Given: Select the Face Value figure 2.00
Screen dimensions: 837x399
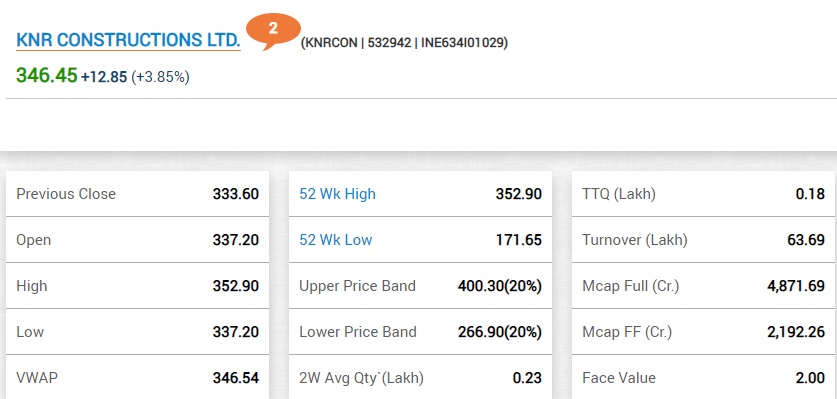Looking at the screenshot, I should point(810,378).
